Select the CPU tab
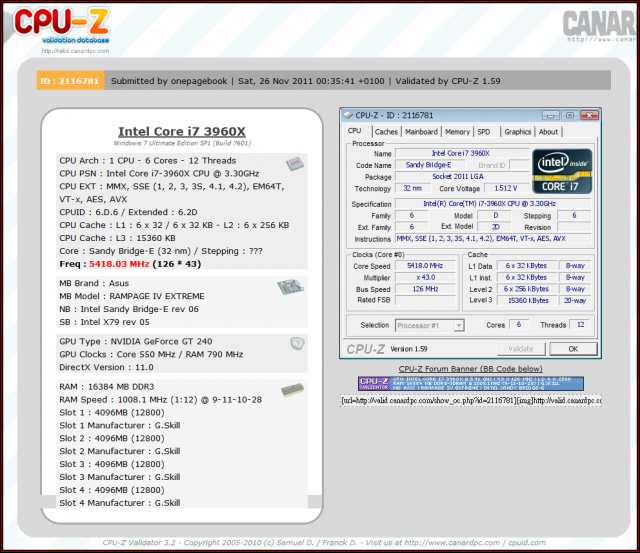Screen dimensions: 640x553 pyautogui.click(x=354, y=131)
